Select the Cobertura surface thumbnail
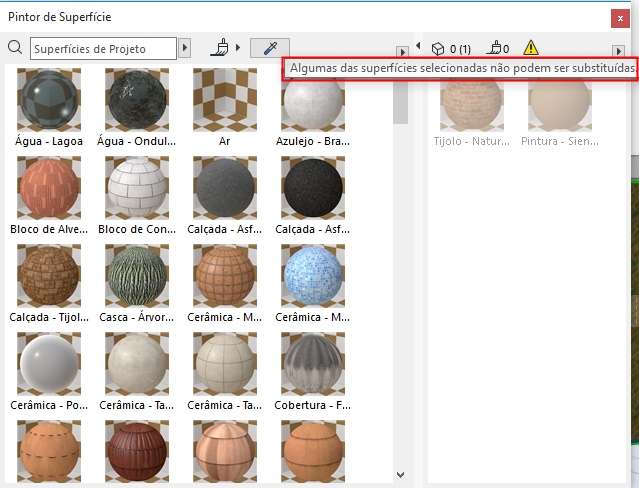The height and width of the screenshot is (488, 639). pyautogui.click(x=313, y=362)
